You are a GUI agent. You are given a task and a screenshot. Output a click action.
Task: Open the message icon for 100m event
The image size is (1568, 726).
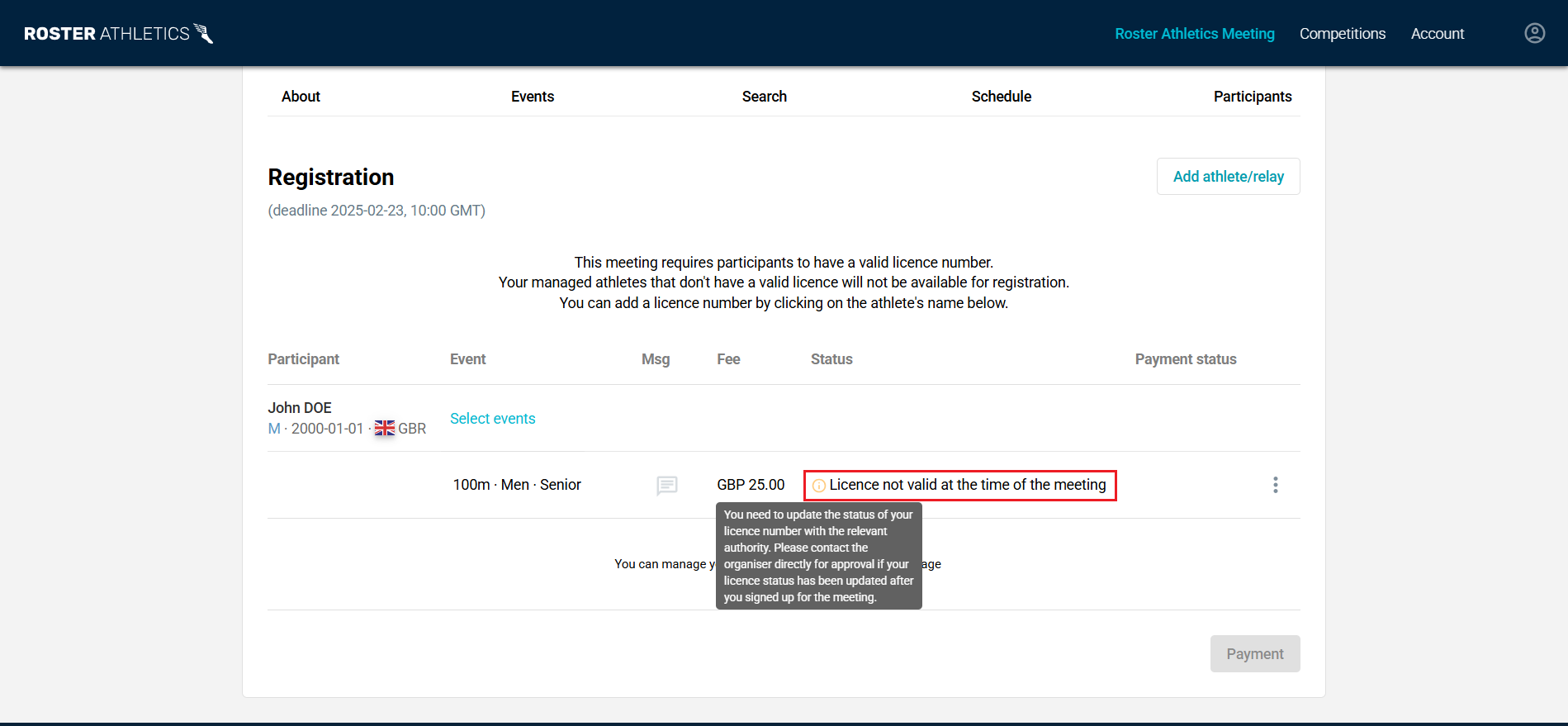click(x=667, y=485)
